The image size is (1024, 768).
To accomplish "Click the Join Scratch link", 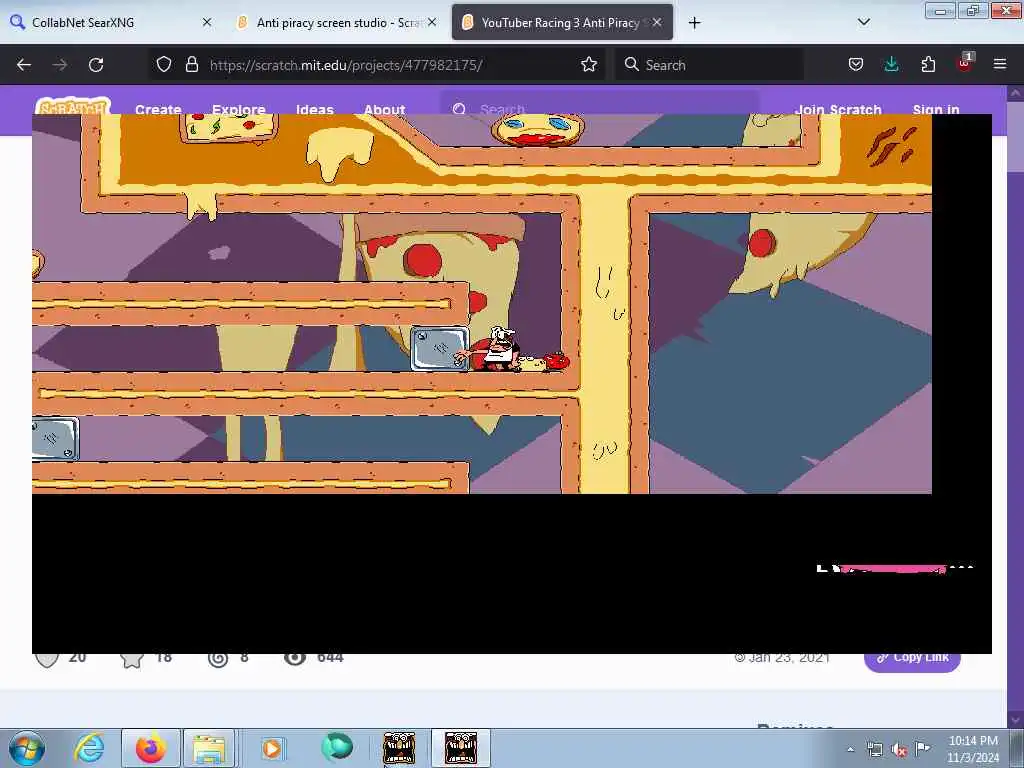I will [838, 109].
